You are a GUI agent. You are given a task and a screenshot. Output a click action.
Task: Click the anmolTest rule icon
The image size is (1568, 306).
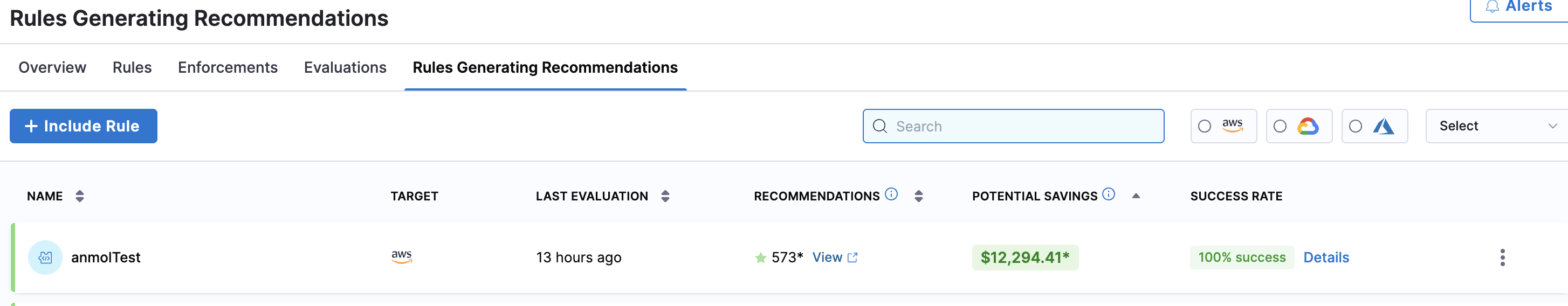(45, 258)
